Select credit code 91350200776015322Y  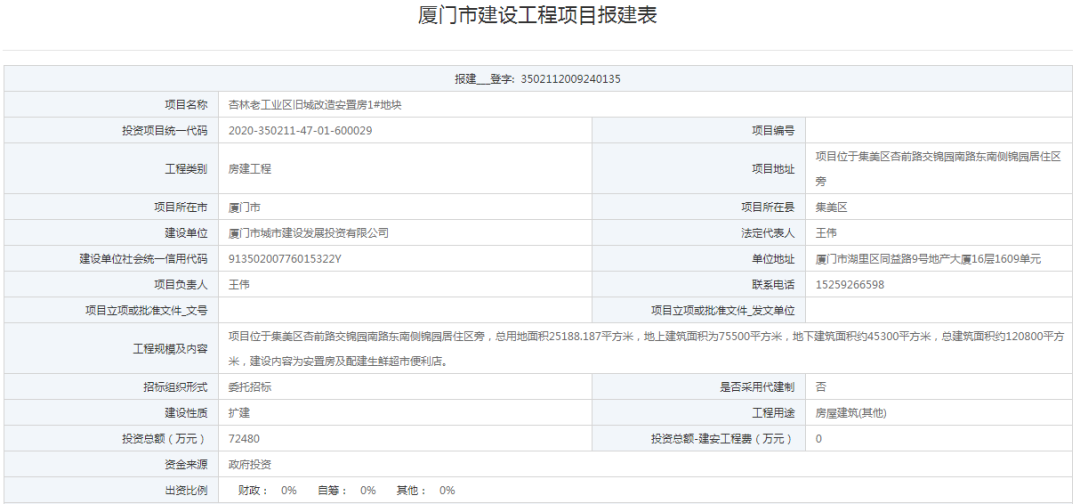[x=285, y=259]
